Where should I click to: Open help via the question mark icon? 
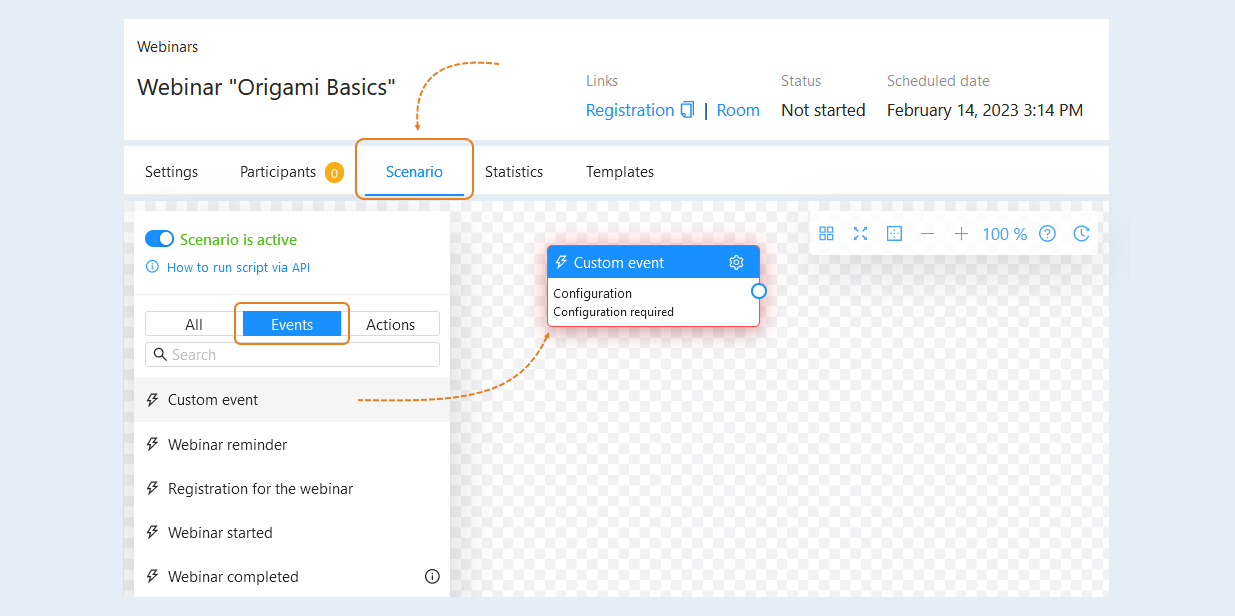click(x=1047, y=233)
